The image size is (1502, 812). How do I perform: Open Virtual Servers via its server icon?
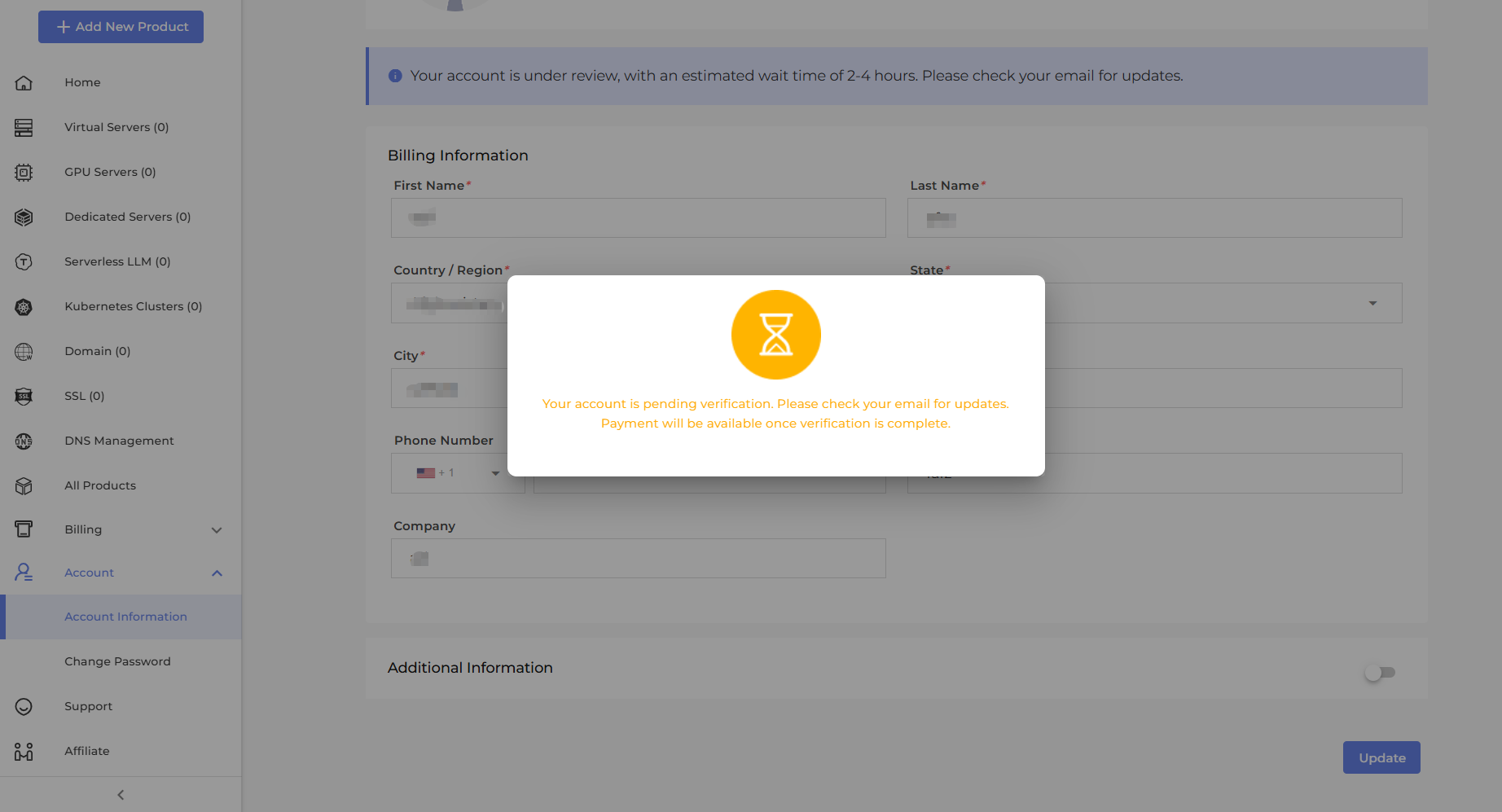click(x=24, y=128)
